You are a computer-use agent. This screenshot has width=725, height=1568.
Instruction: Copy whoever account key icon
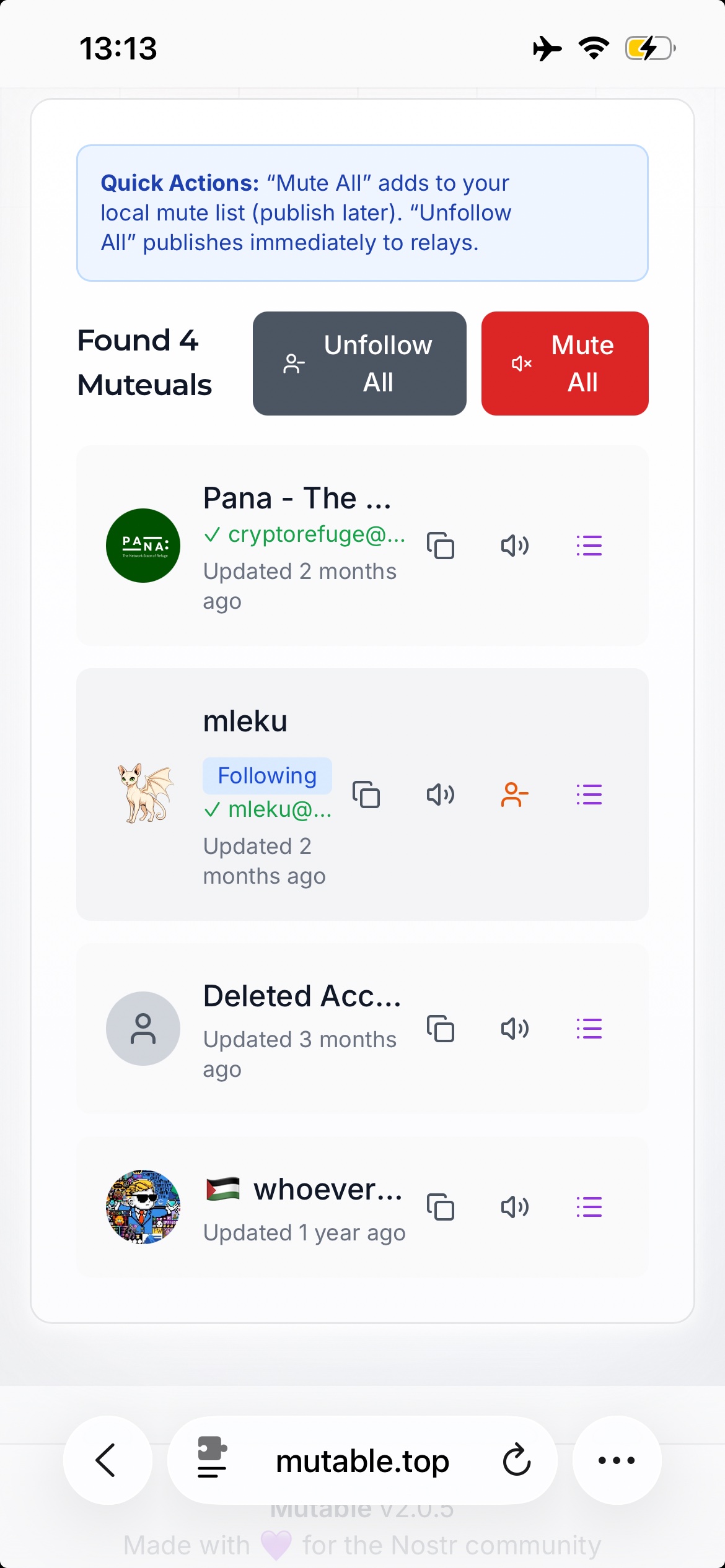click(x=441, y=1207)
